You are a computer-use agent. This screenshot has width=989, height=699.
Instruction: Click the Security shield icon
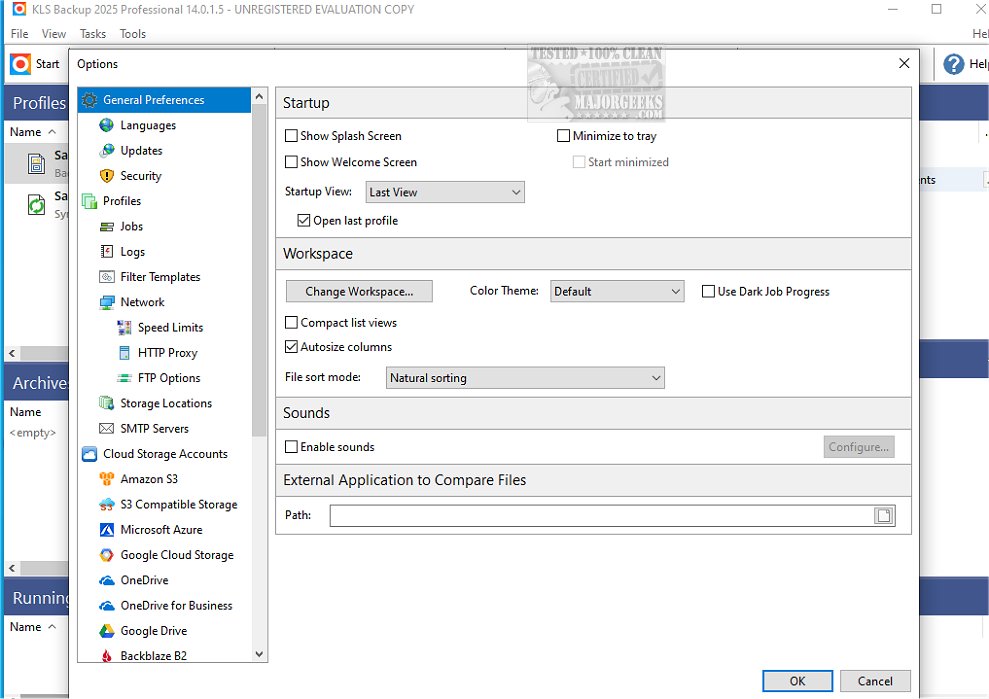tap(107, 175)
